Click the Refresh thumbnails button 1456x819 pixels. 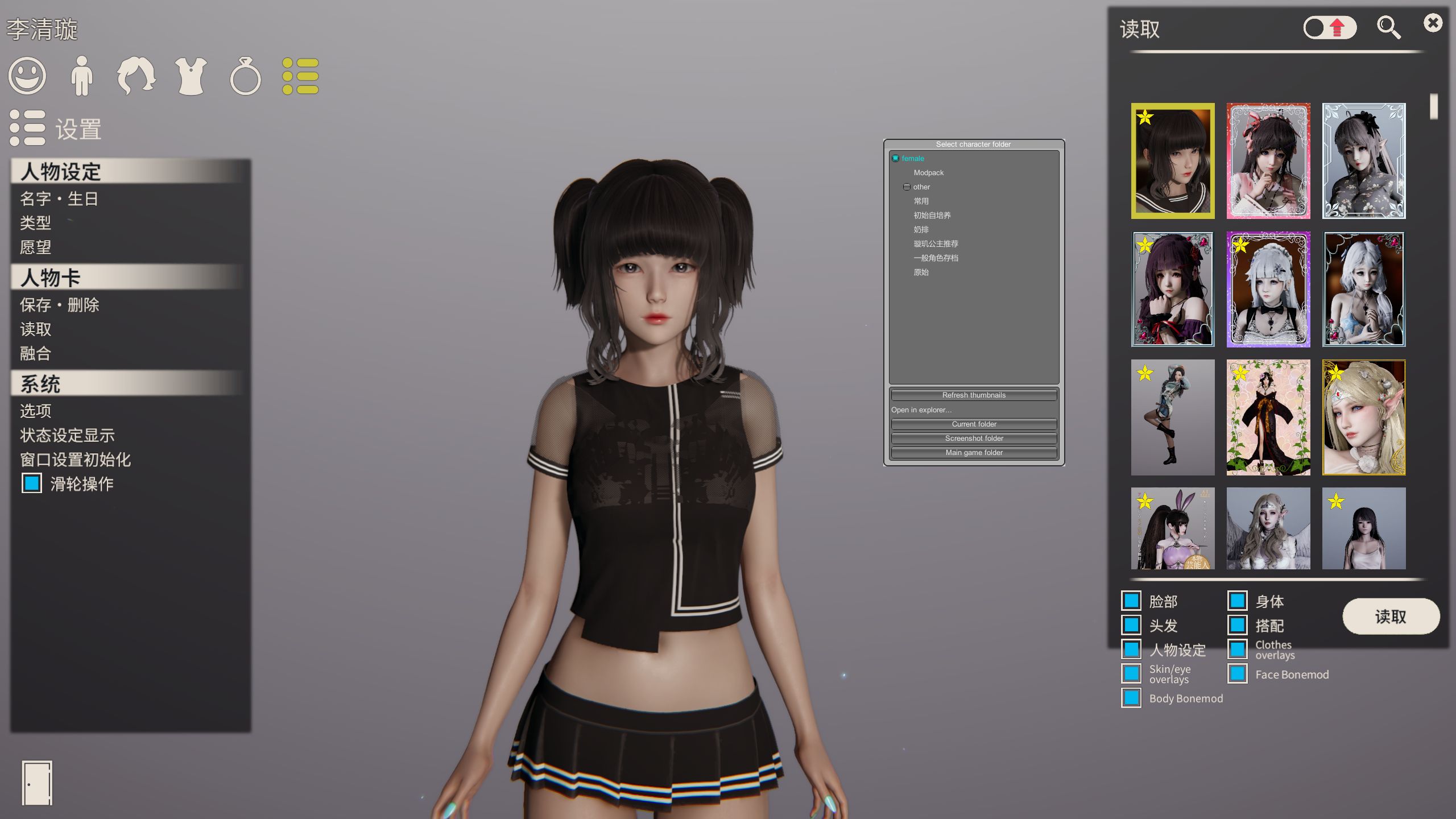point(974,395)
